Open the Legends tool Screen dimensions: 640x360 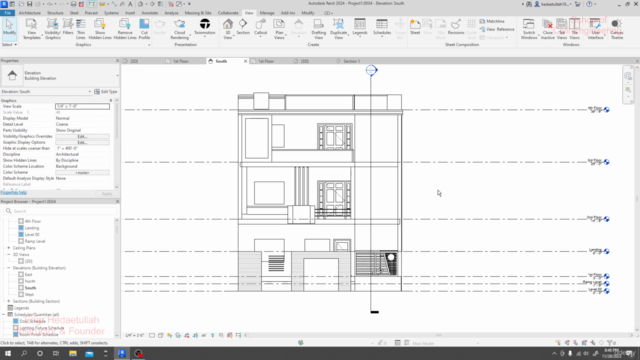pos(360,27)
